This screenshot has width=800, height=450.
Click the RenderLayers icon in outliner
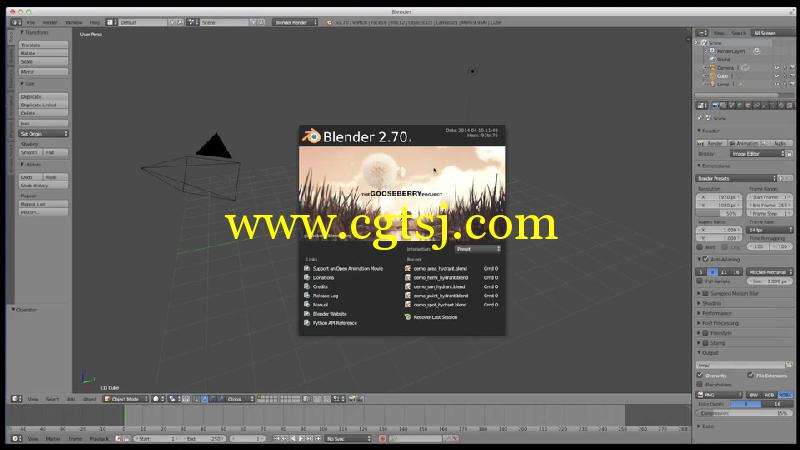pyautogui.click(x=713, y=51)
